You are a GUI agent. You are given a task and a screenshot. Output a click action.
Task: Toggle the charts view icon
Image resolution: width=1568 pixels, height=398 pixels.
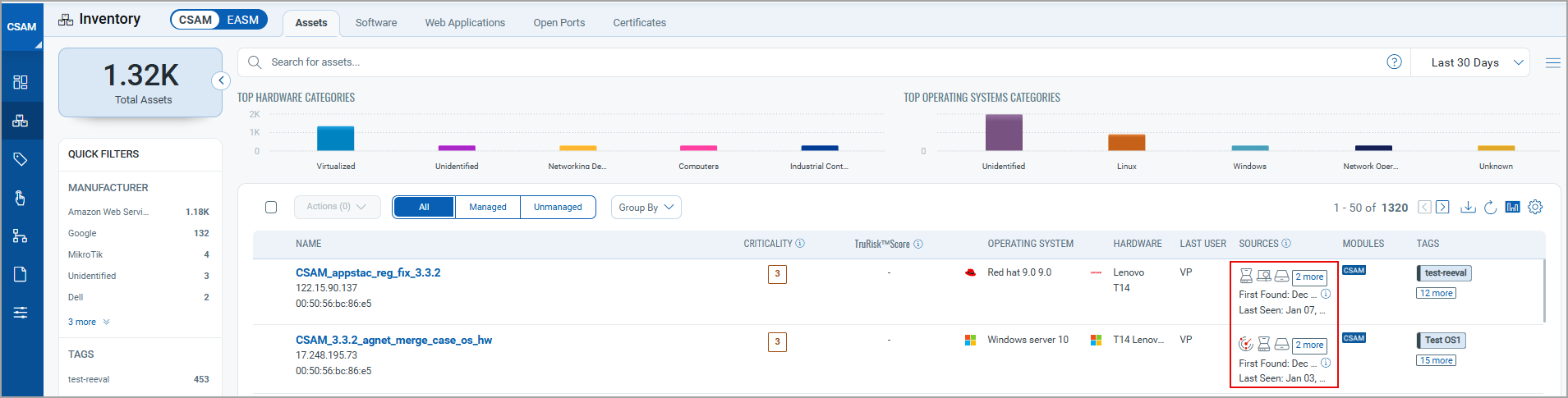click(1512, 207)
